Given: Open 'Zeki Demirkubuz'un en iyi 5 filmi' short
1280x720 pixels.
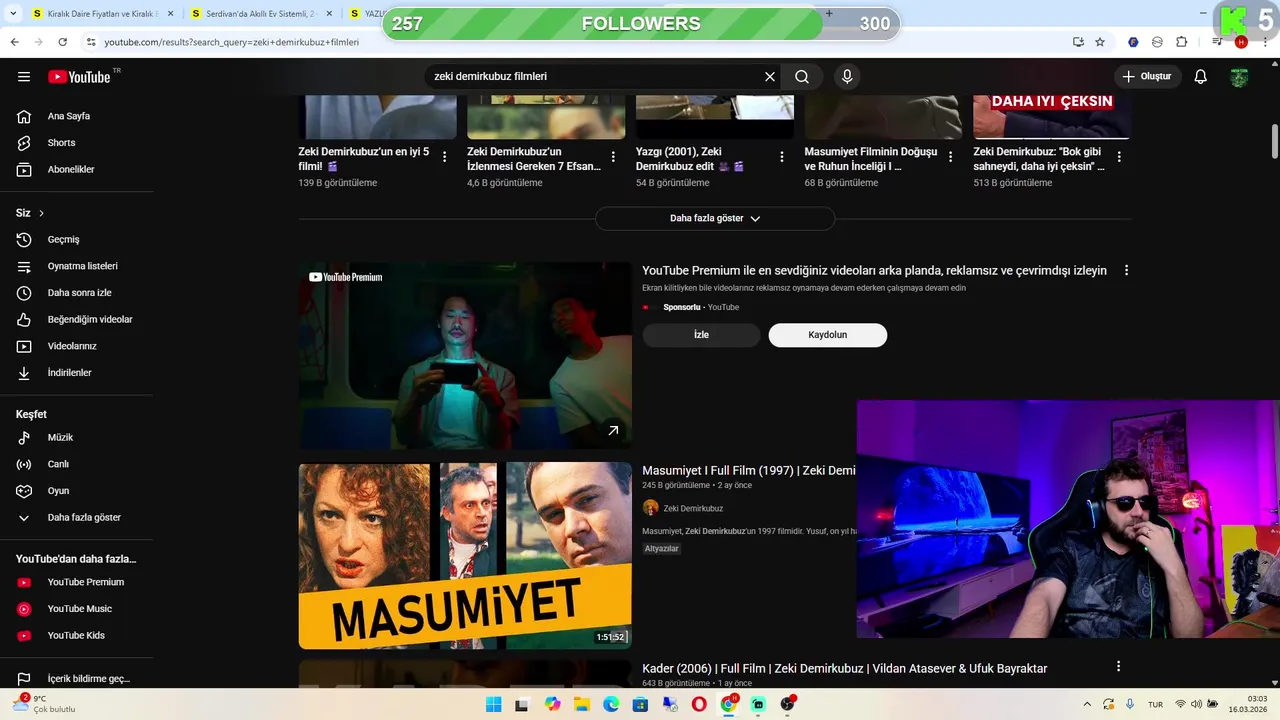Looking at the screenshot, I should (365, 159).
